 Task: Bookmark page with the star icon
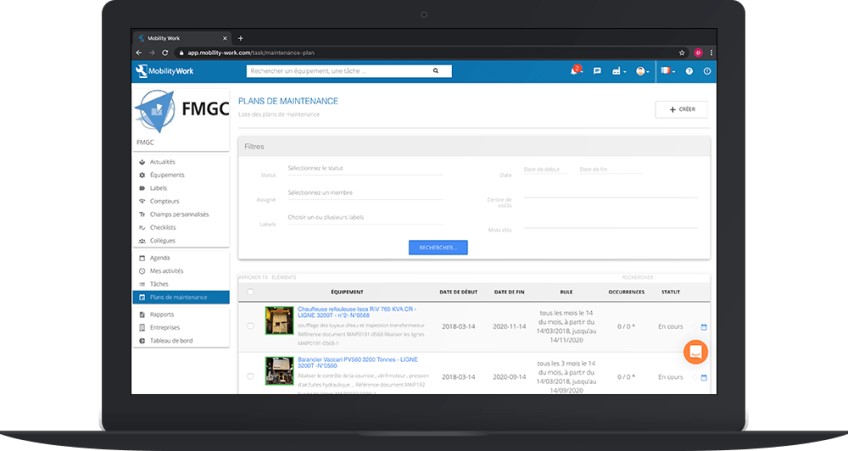(x=682, y=52)
